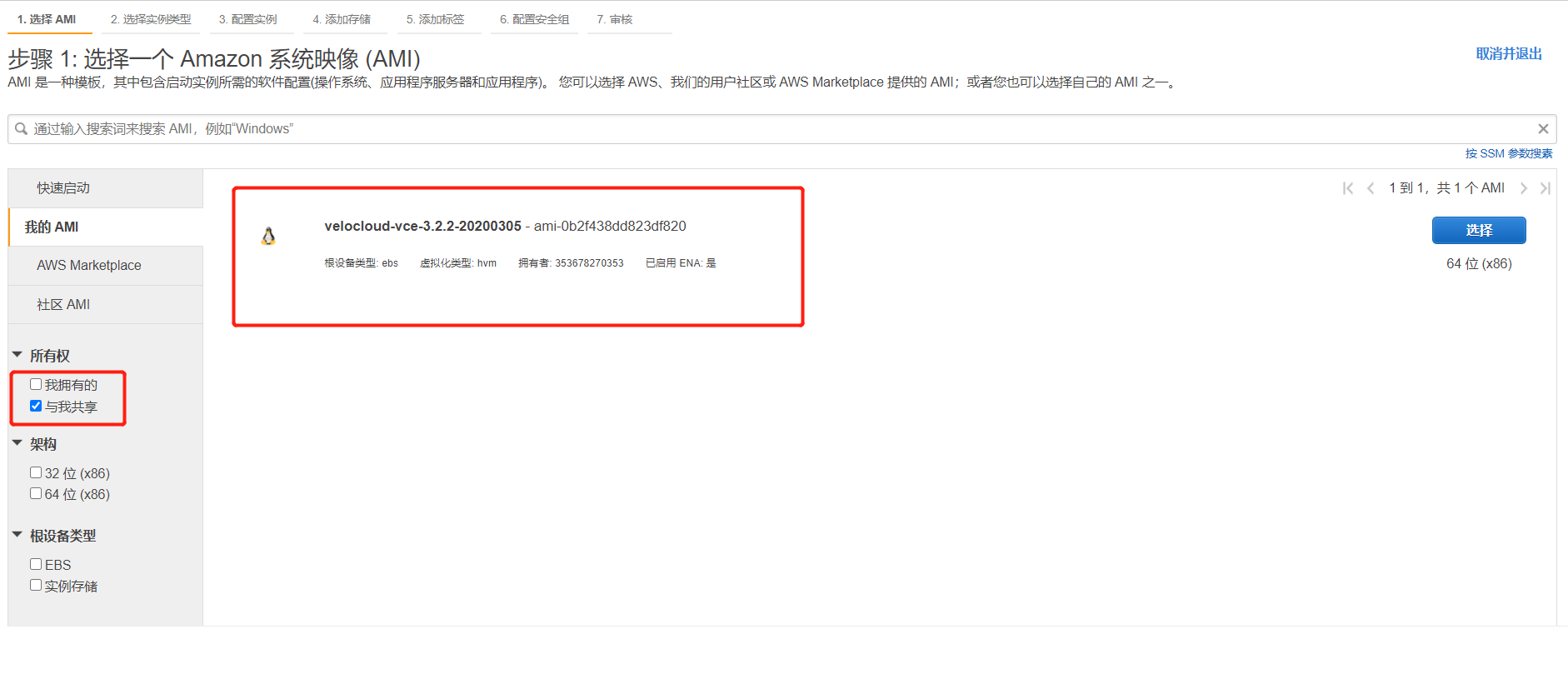This screenshot has height=674, width=1568.
Task: Clear the AMI search field with the X
Action: [1543, 129]
